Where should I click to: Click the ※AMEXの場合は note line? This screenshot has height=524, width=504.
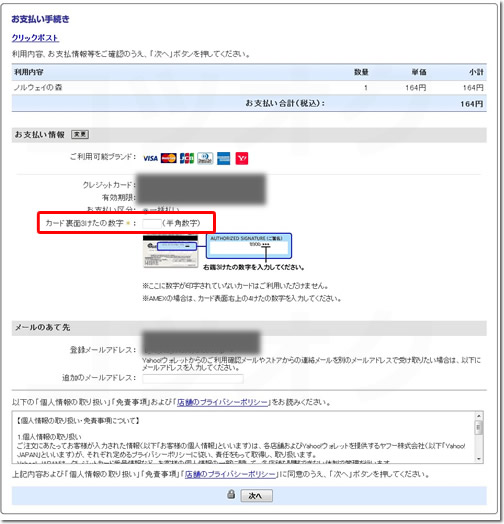[x=242, y=298]
